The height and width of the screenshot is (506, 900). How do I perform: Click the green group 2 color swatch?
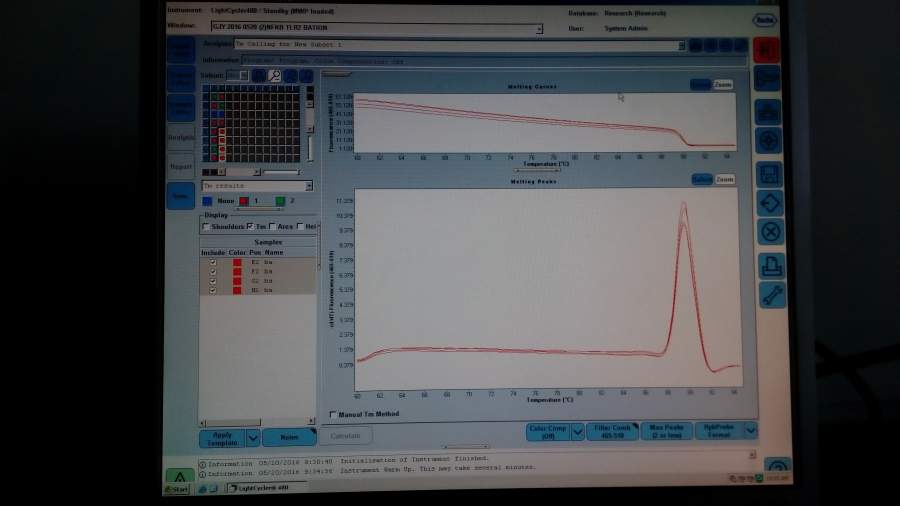(x=280, y=201)
